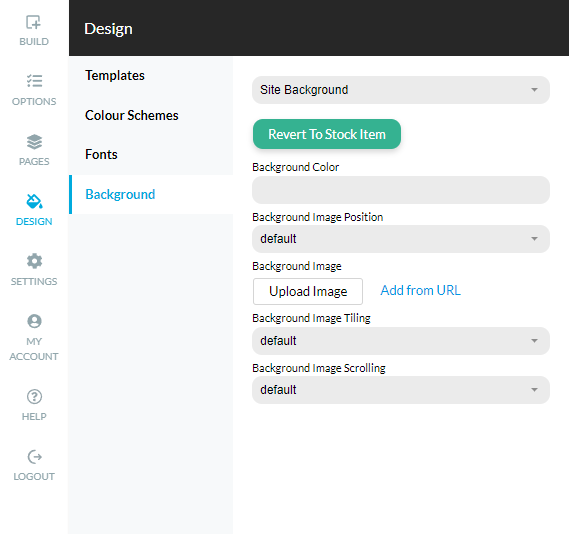
Task: Follow the Add from URL link
Action: point(420,290)
